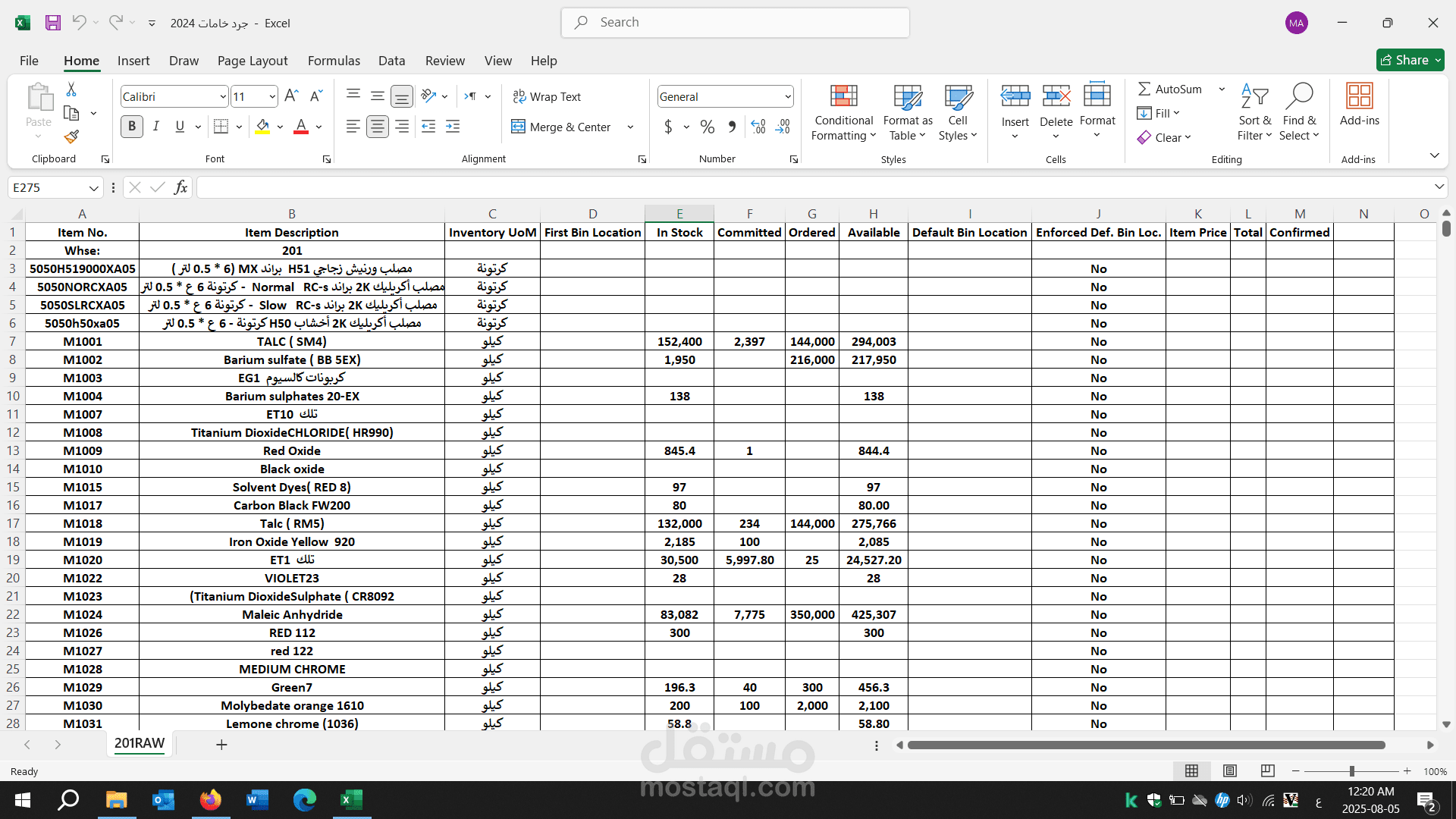Click the Percent Style icon

[707, 127]
